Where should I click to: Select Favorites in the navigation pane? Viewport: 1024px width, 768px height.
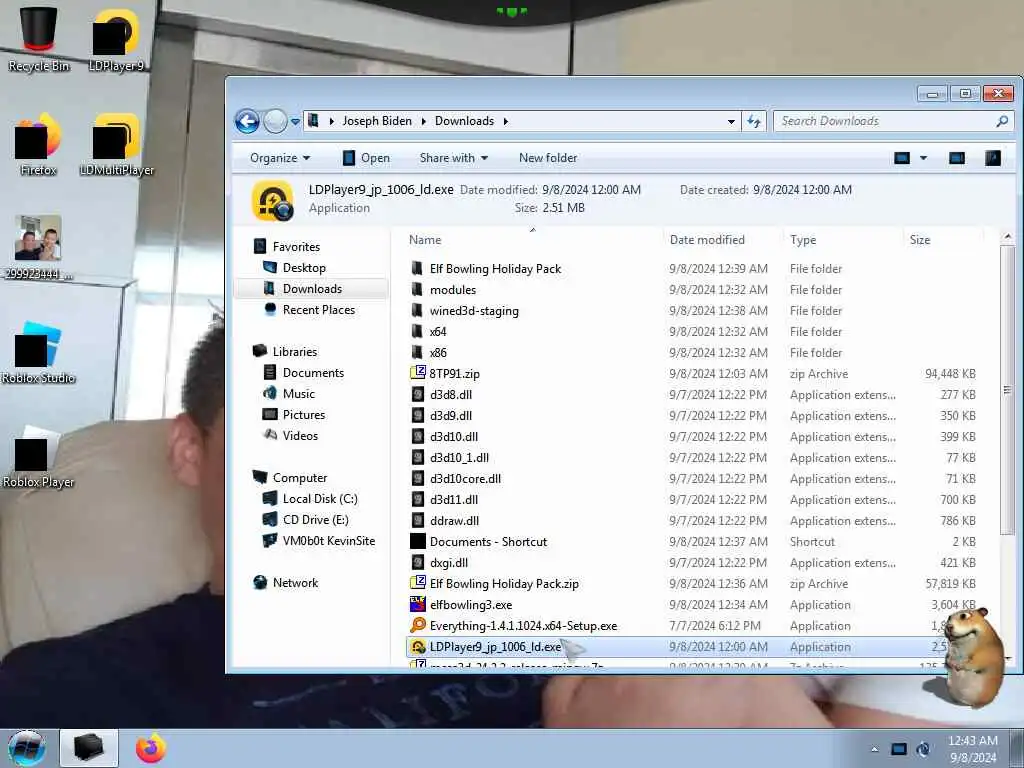(286, 247)
